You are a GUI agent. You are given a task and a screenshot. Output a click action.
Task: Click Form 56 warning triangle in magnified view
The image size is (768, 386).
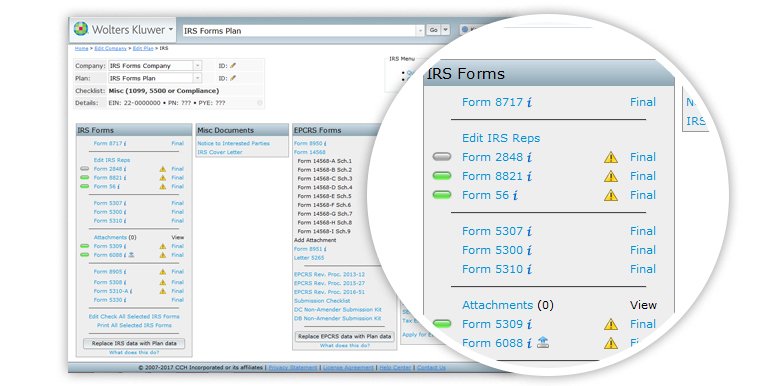click(611, 195)
